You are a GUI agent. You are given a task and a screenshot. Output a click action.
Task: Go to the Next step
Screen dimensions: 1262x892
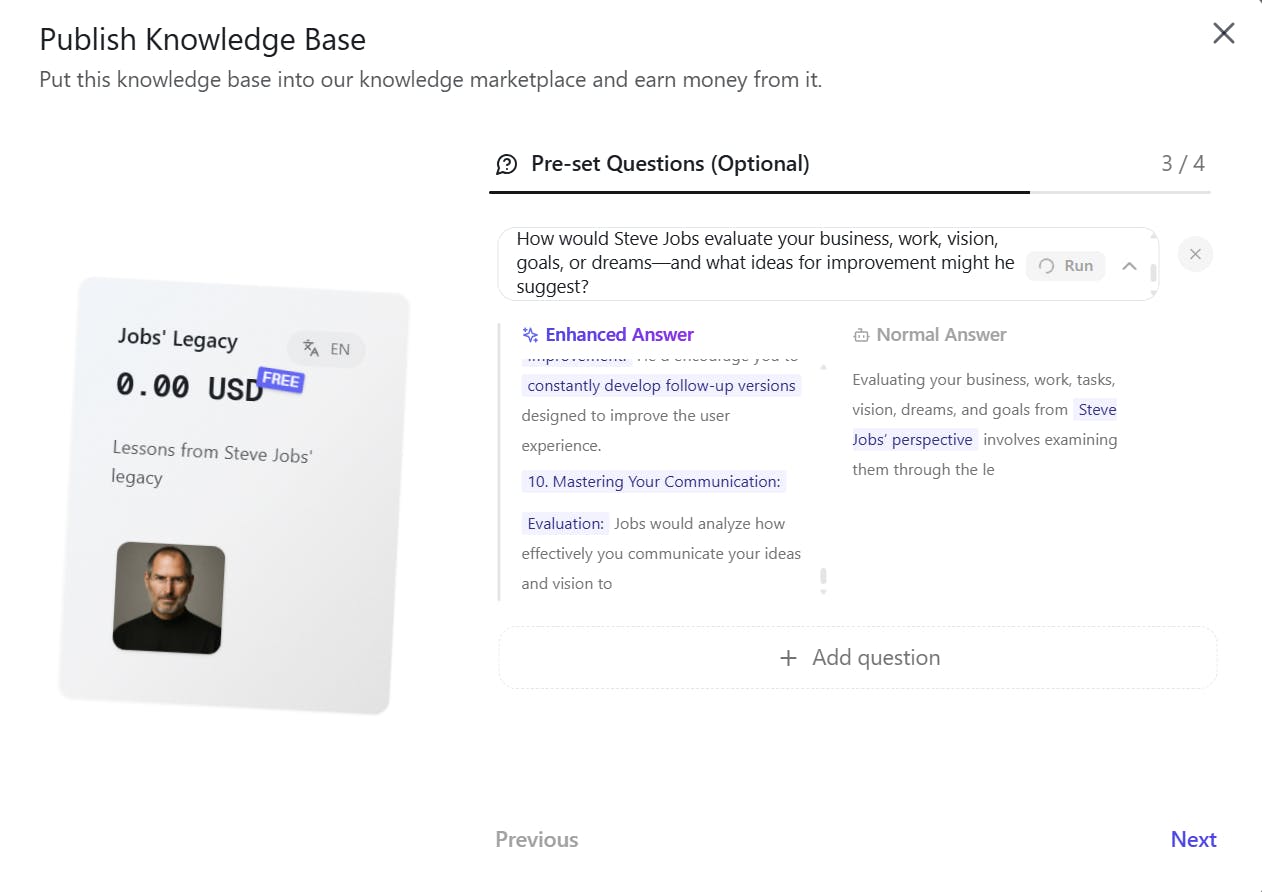click(x=1193, y=840)
